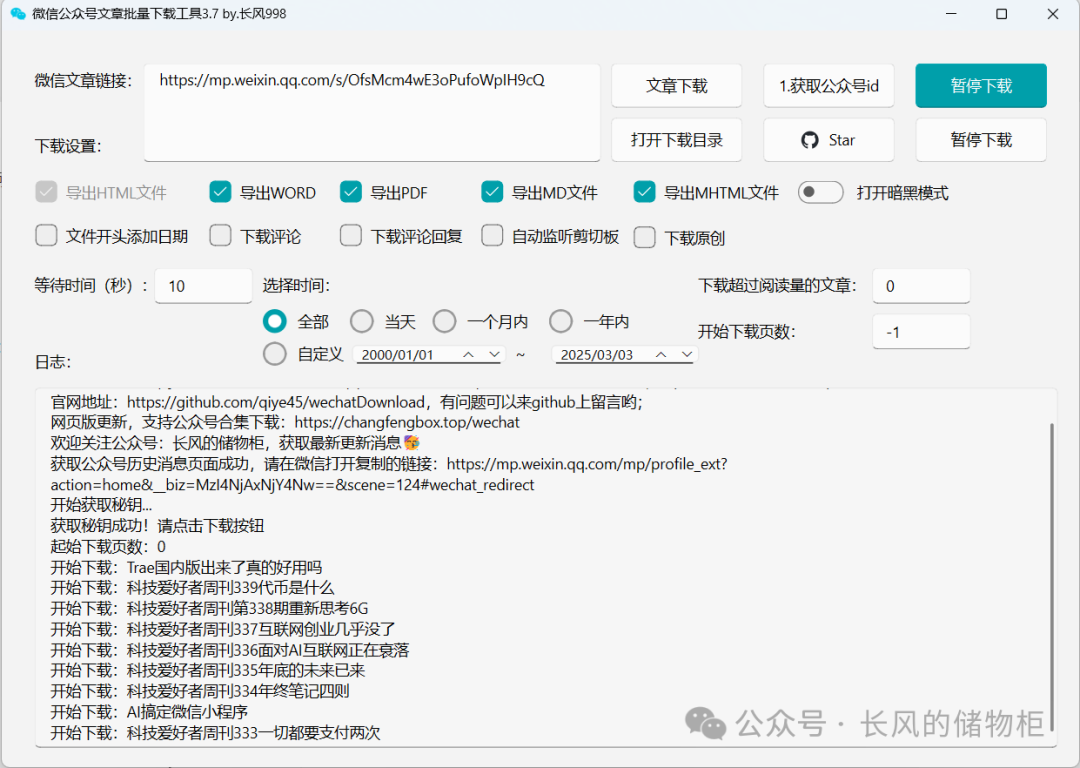Choose the 一年内 radio option
The height and width of the screenshot is (768, 1080).
(560, 321)
